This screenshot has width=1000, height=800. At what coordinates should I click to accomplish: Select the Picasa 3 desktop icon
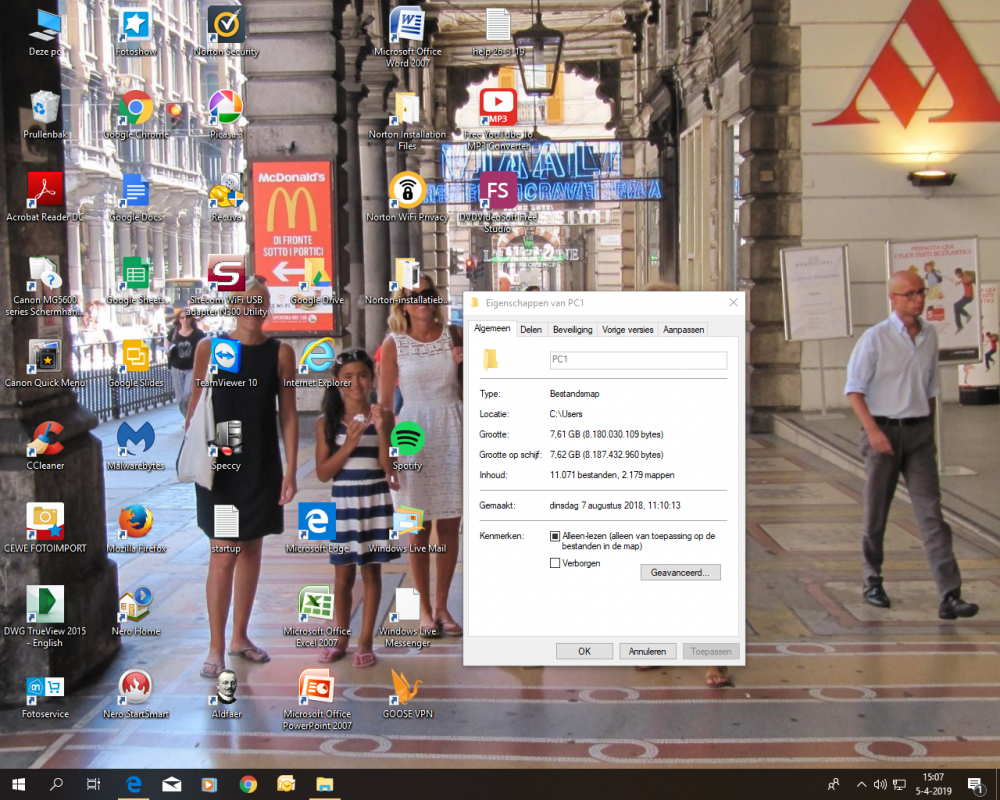[x=226, y=108]
